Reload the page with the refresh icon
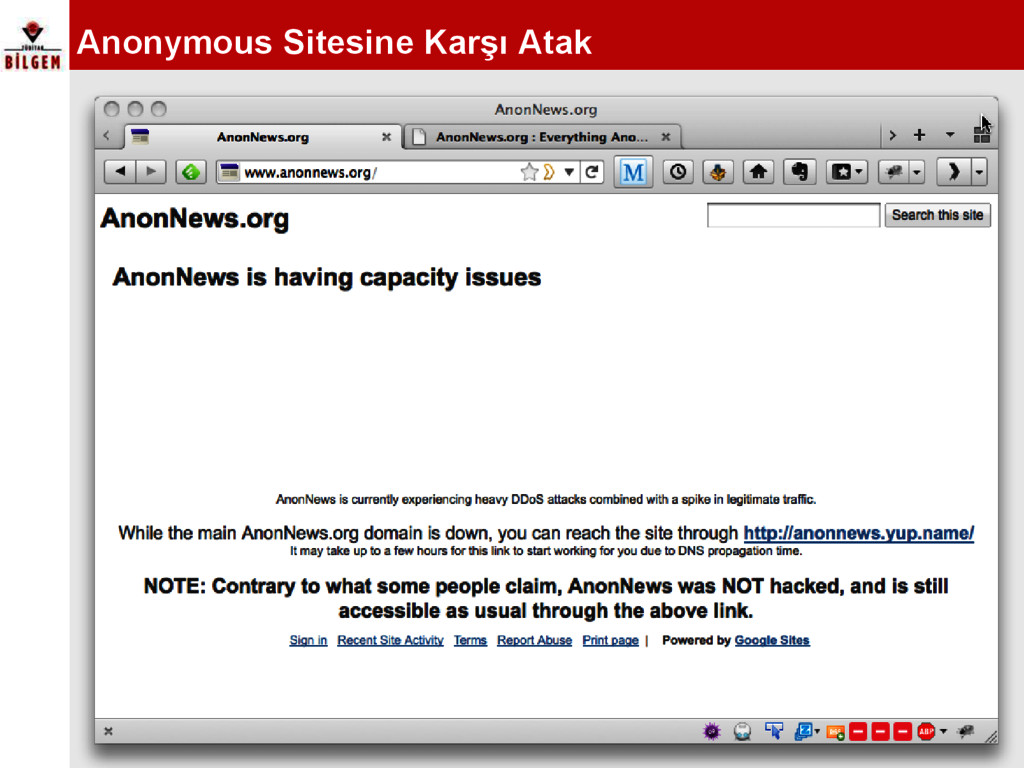1024x768 pixels. click(x=592, y=172)
